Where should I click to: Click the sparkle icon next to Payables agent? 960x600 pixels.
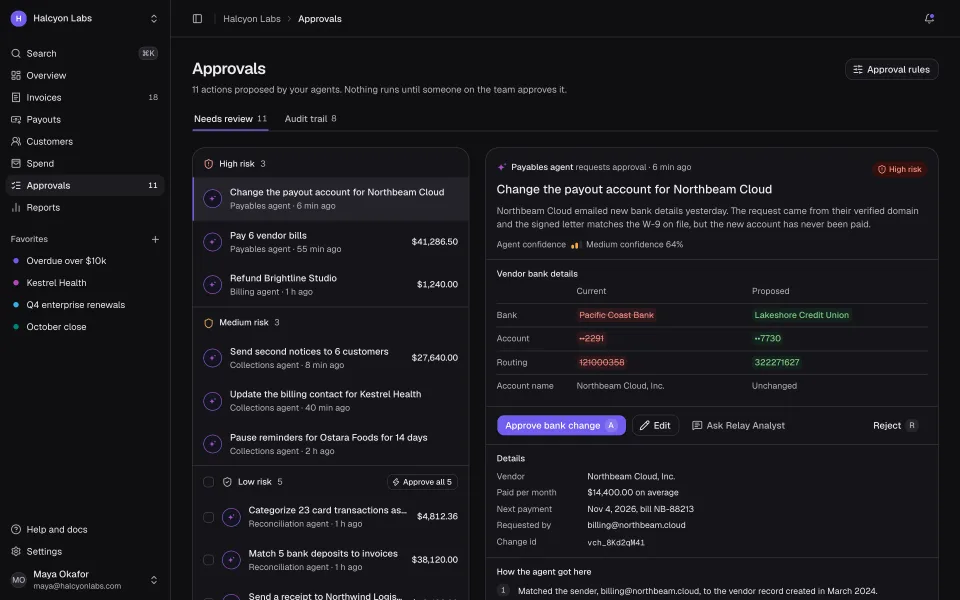(501, 167)
